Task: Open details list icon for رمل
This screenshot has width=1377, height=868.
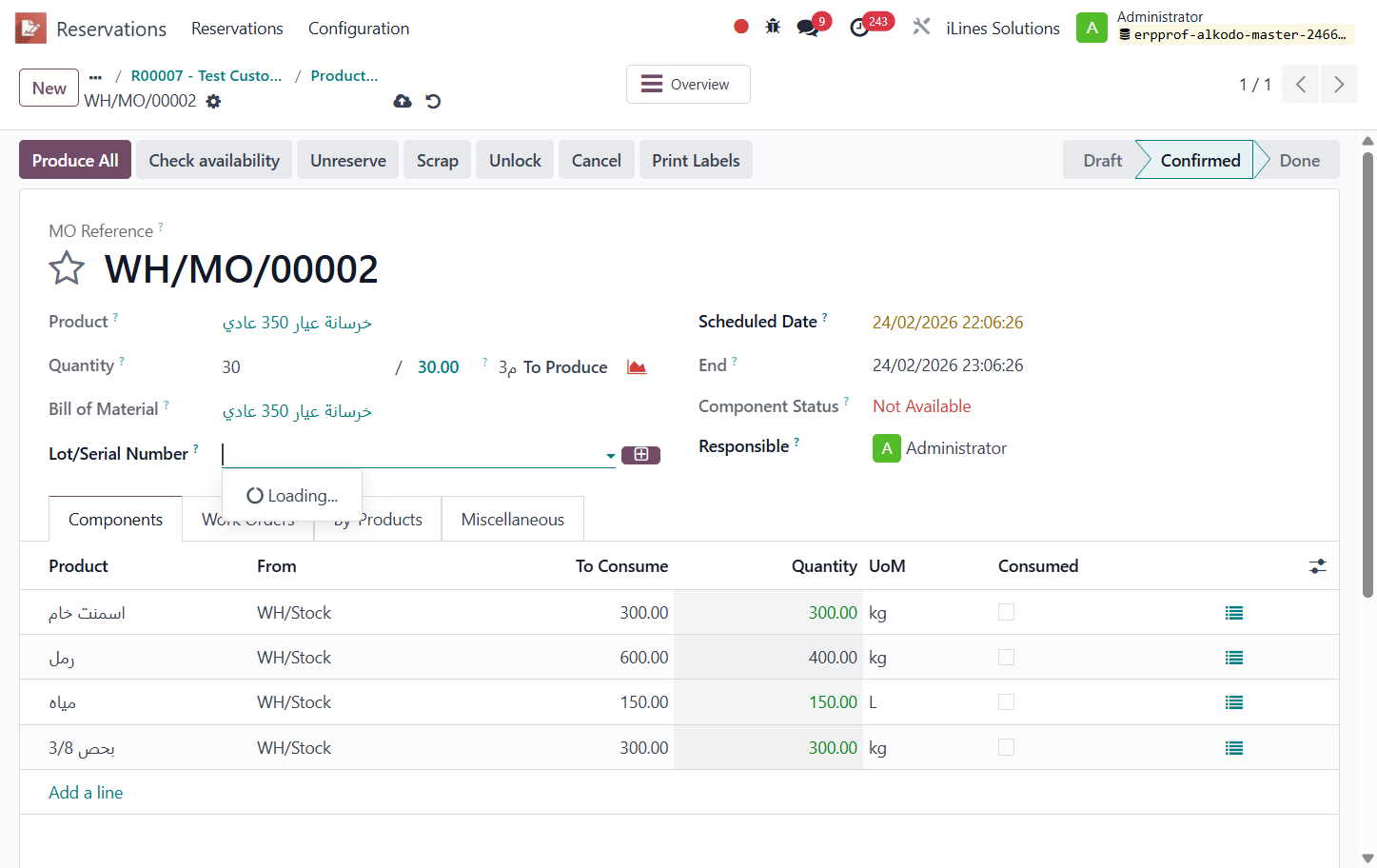Action: coord(1234,658)
